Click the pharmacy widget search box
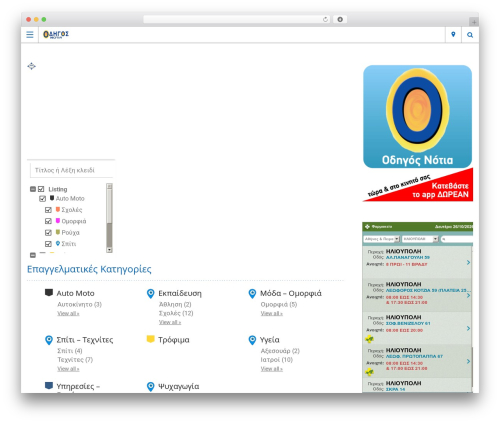 click(457, 239)
